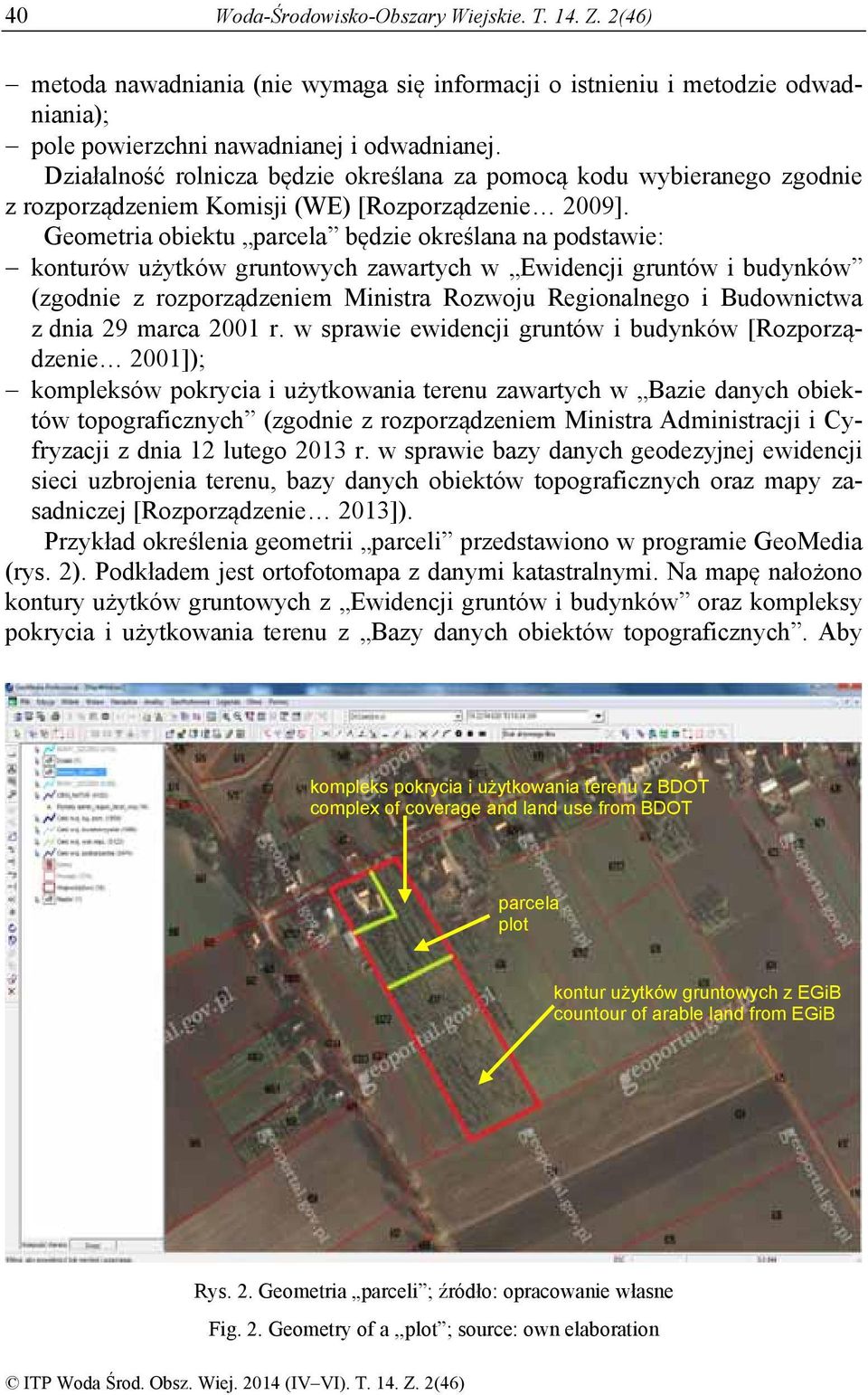
Task: Open the Widok menu
Action: (70, 702)
